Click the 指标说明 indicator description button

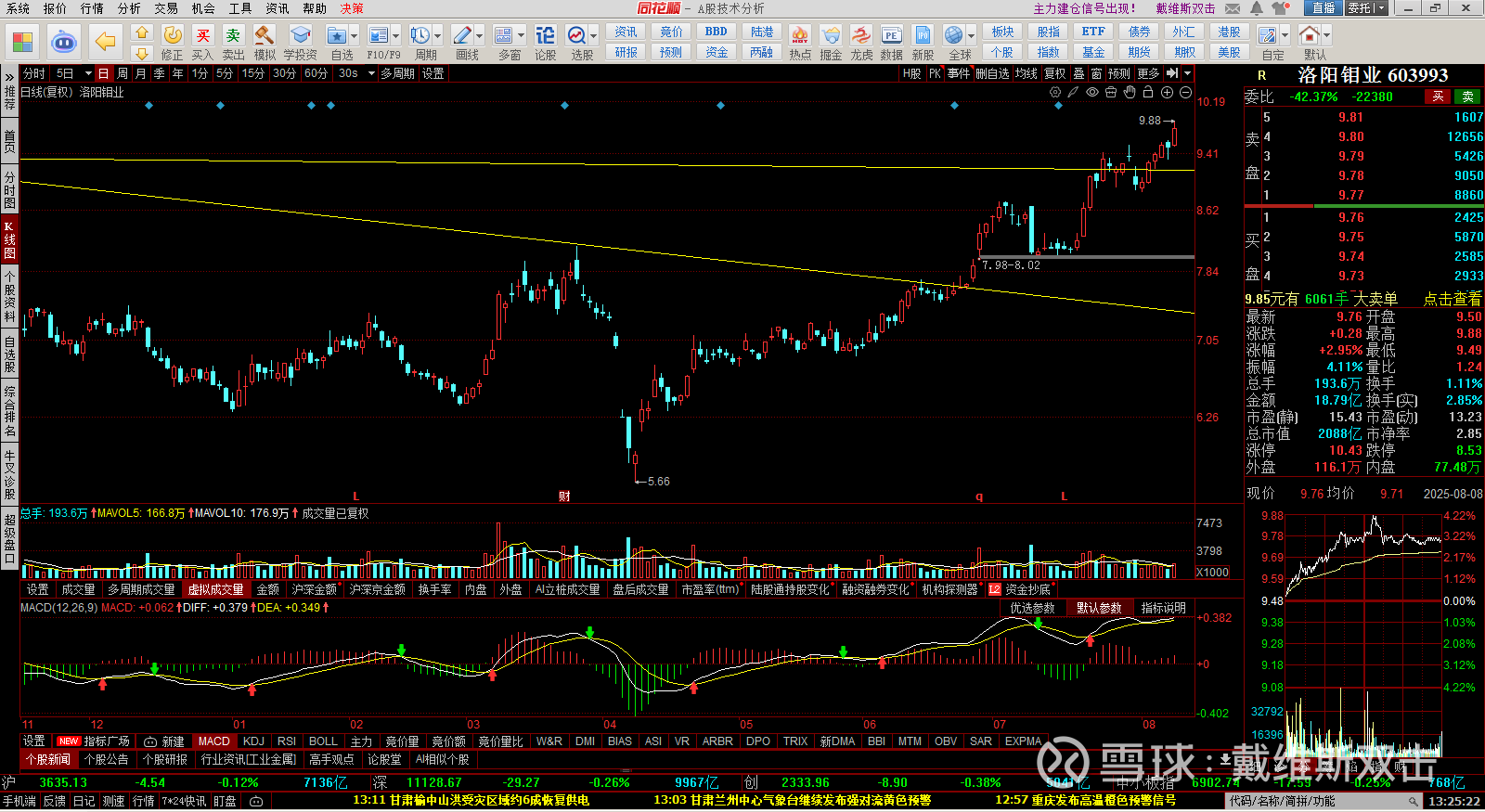click(x=1164, y=608)
